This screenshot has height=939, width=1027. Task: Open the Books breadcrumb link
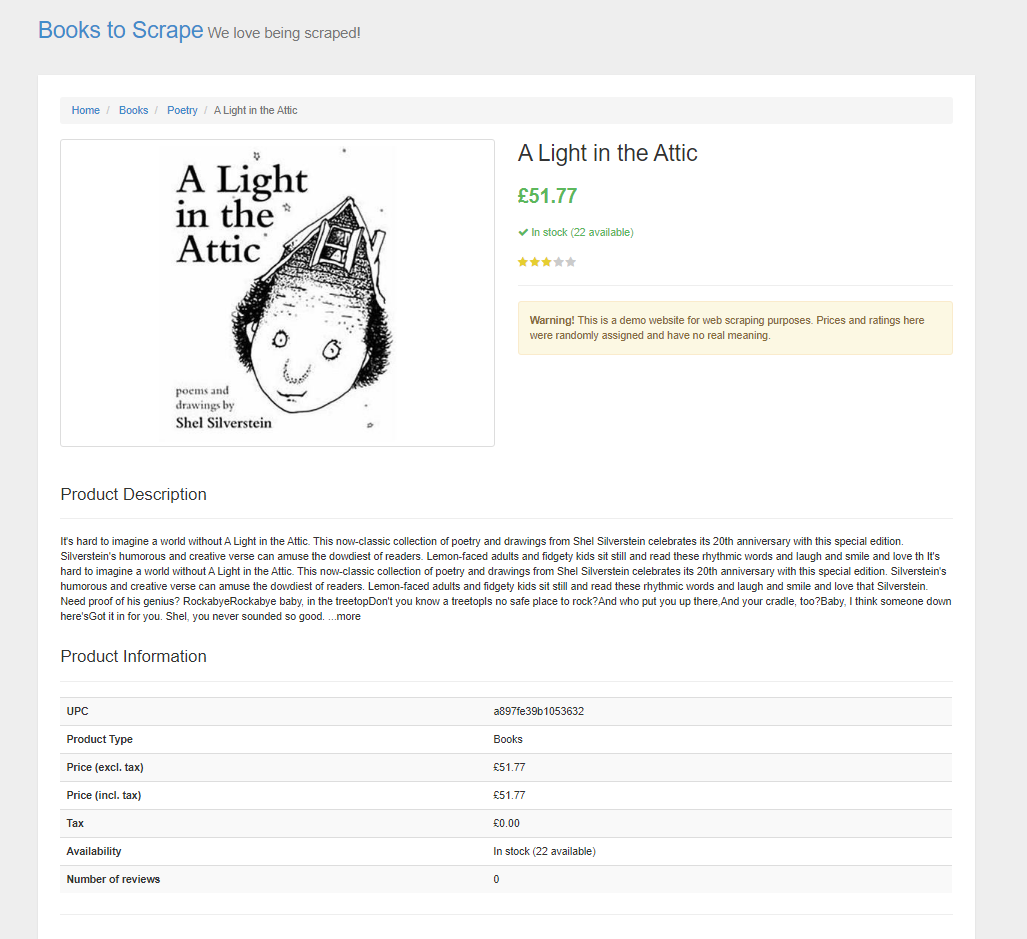[x=133, y=110]
